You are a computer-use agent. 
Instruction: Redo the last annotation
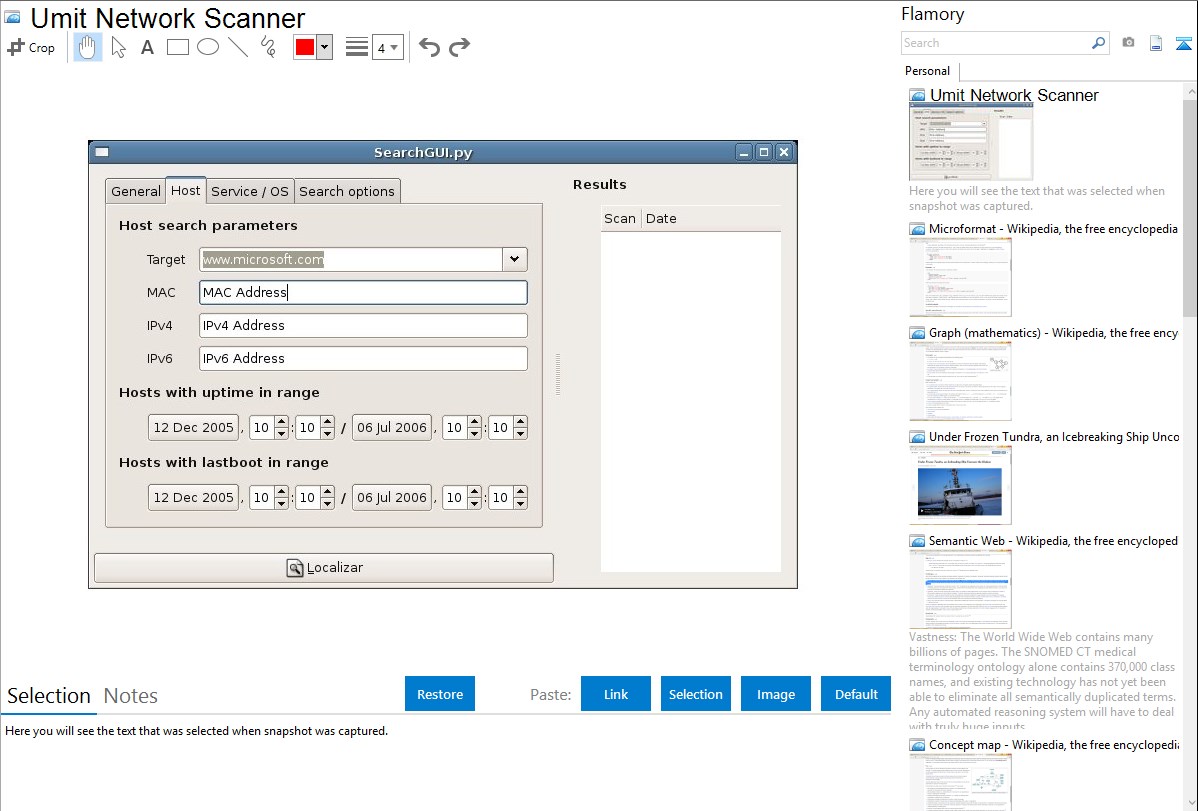pyautogui.click(x=459, y=47)
